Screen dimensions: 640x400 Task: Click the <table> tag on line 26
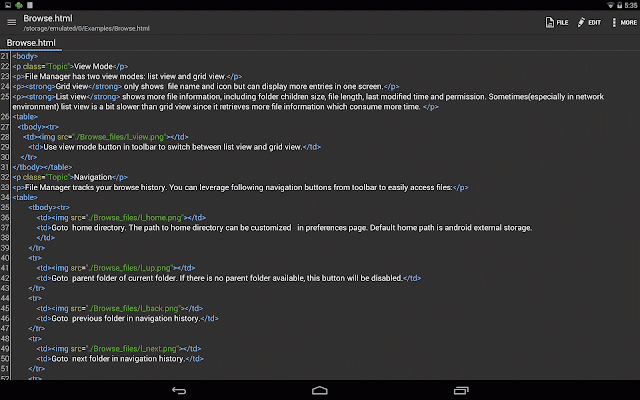25,117
